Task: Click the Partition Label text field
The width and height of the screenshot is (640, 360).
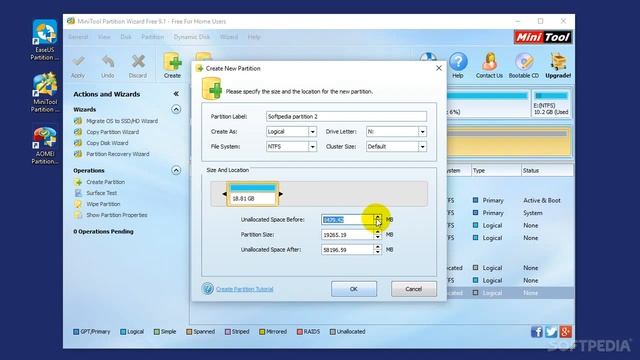Action: point(347,116)
